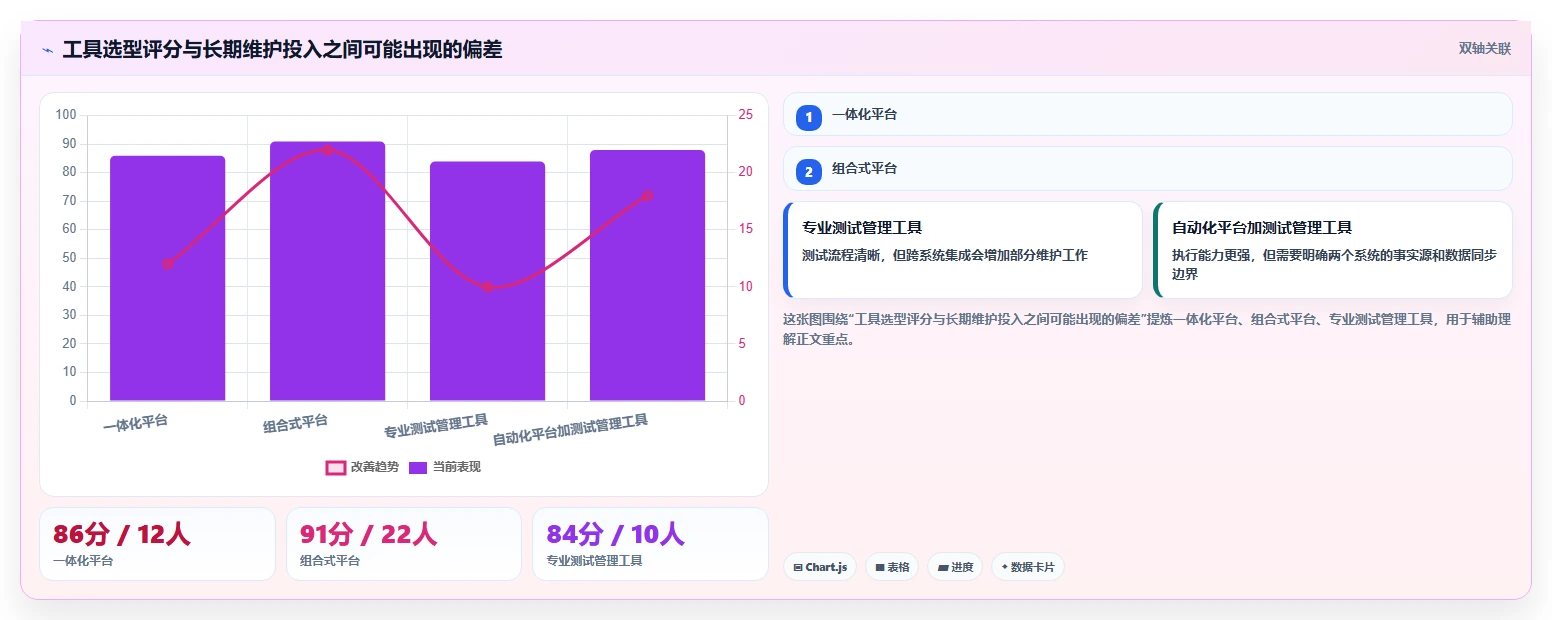Click the 86分 / 12人 stat card
The width and height of the screenshot is (1552, 620).
point(157,544)
